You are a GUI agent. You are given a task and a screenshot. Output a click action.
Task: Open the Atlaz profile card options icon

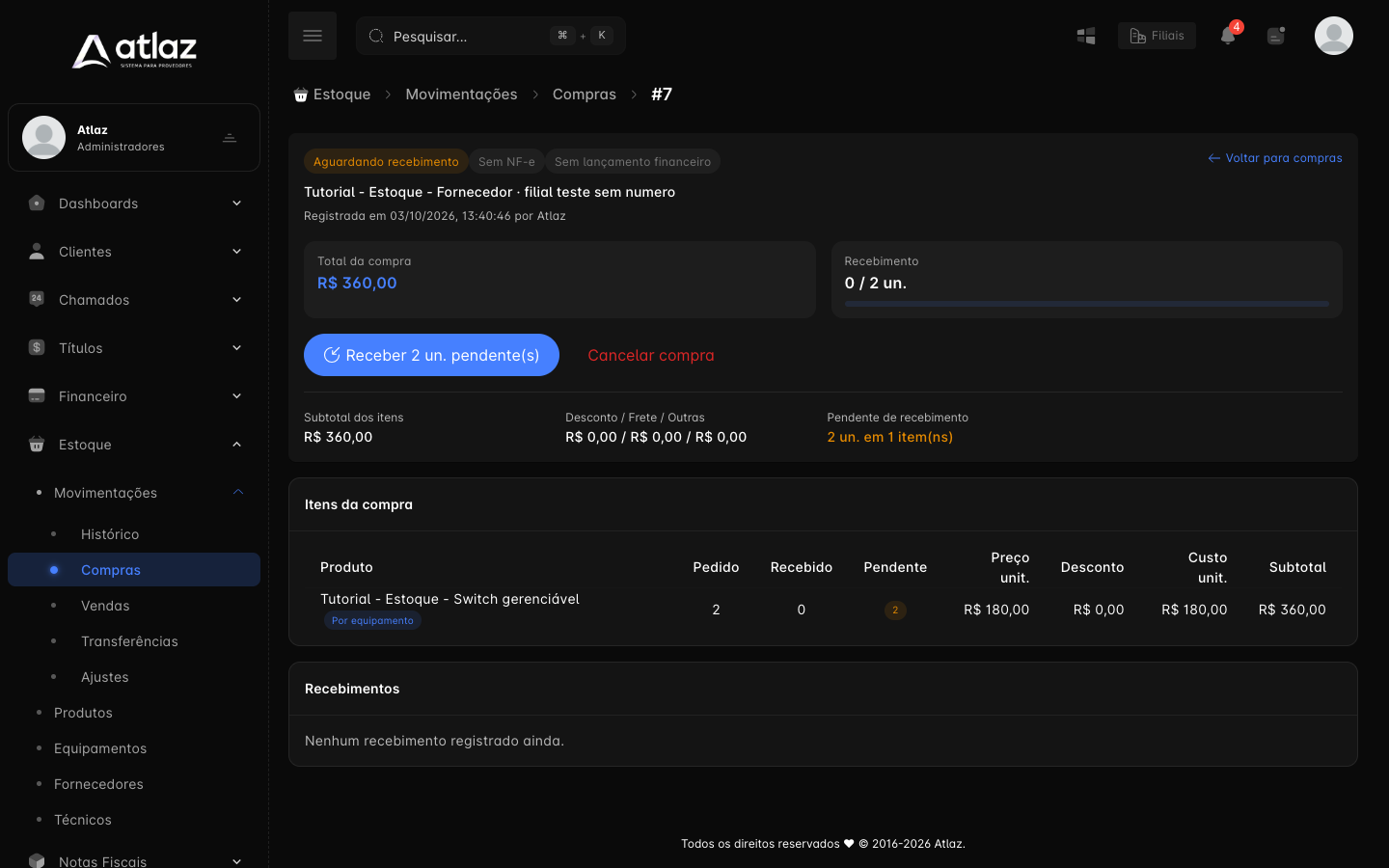point(230,138)
